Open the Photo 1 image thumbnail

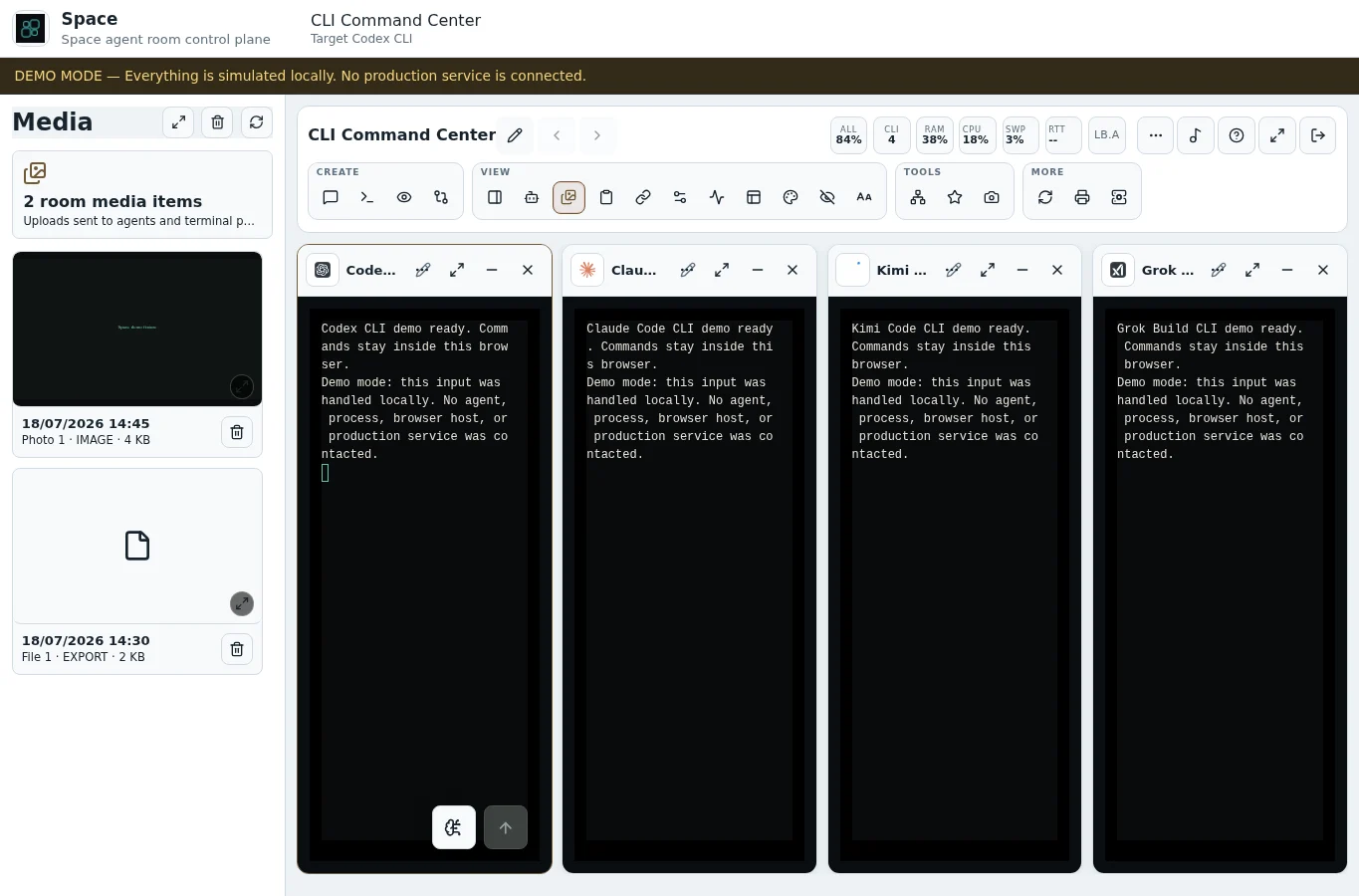(x=137, y=329)
